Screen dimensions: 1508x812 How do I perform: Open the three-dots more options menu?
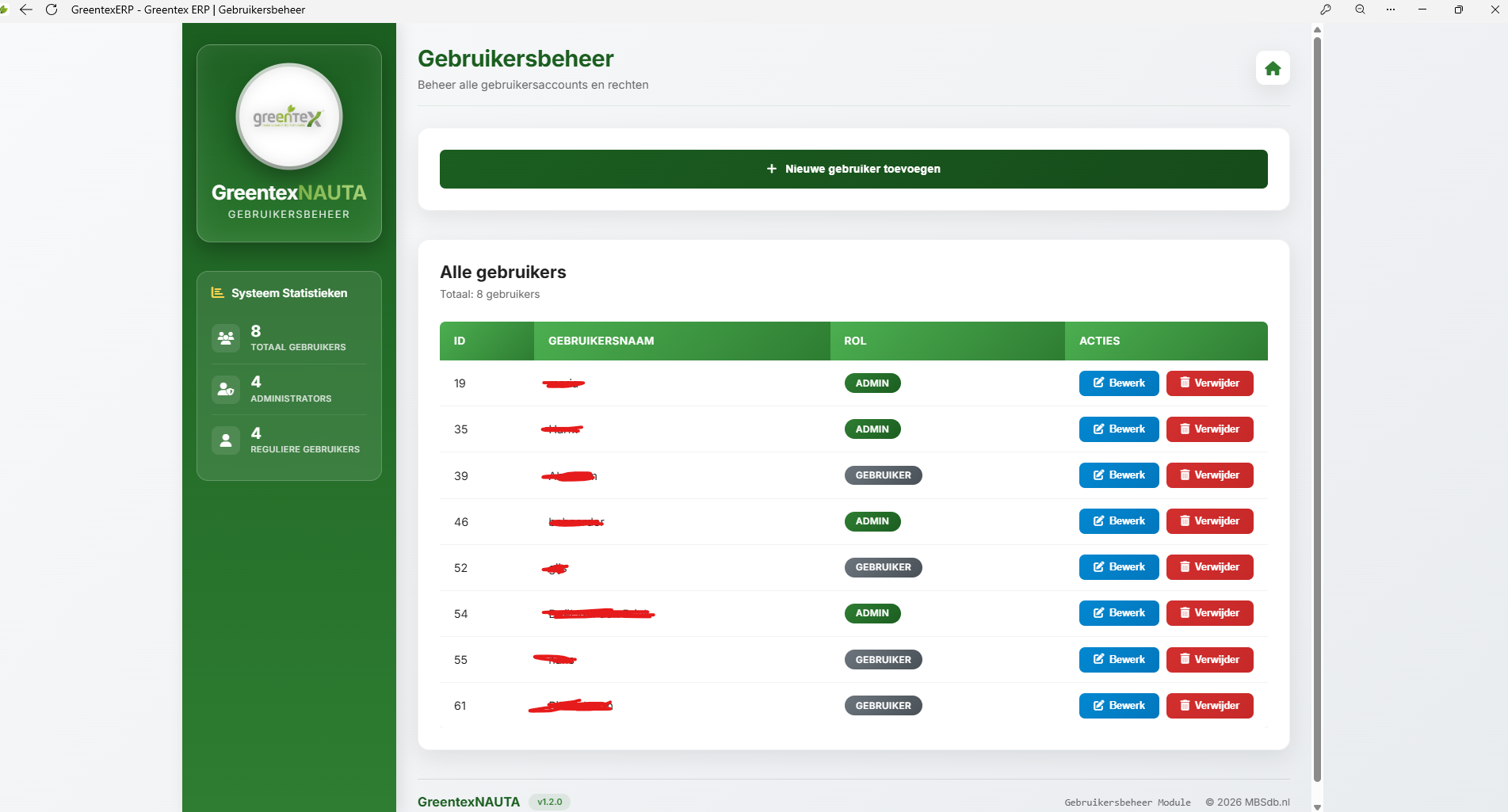[x=1391, y=10]
